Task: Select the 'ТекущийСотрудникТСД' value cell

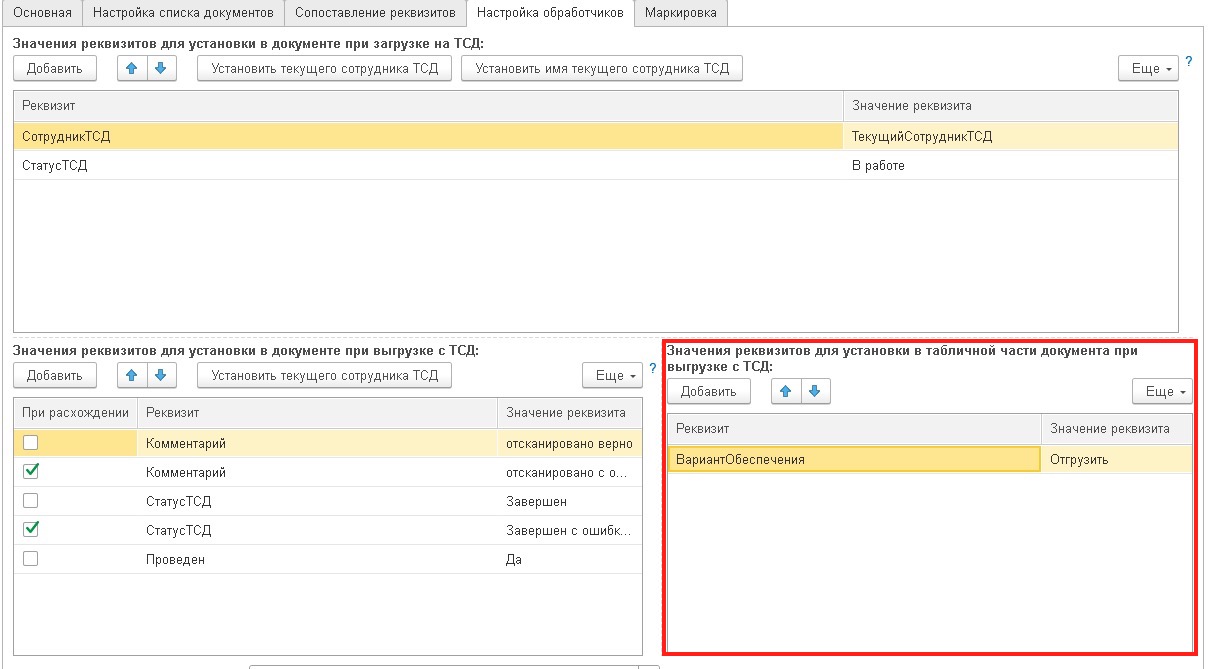Action: 1011,136
